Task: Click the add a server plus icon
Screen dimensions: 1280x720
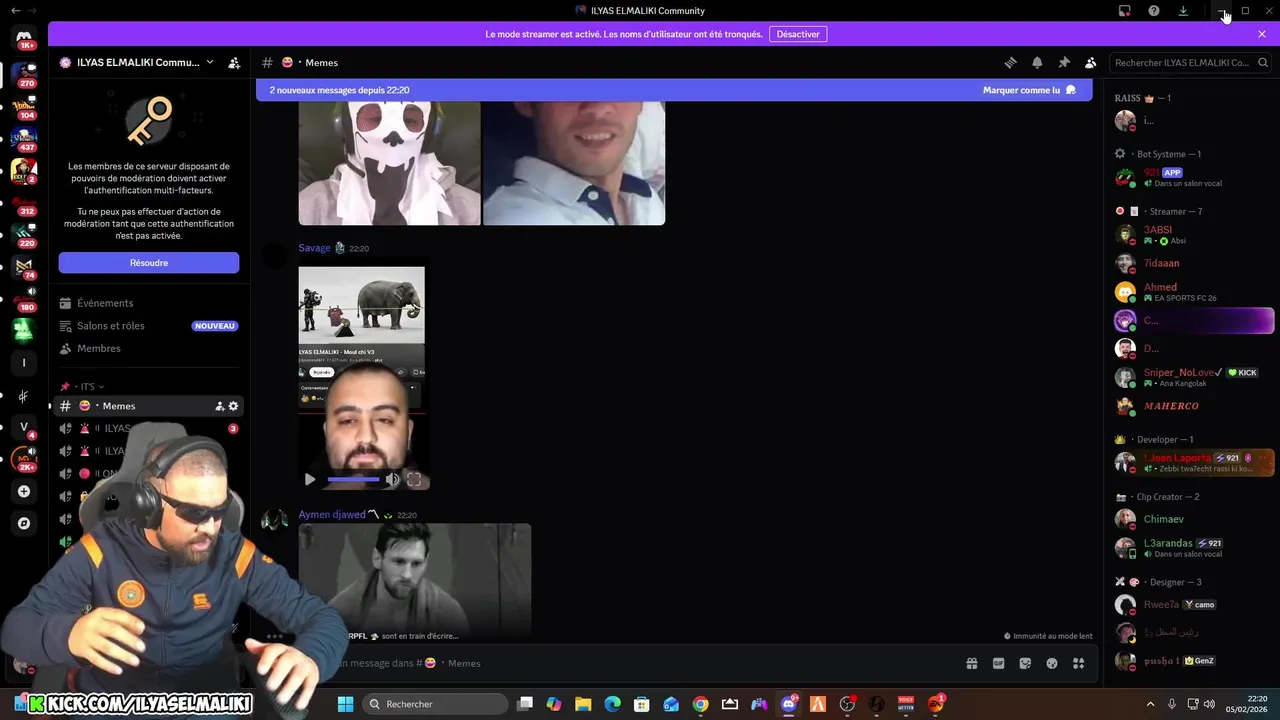Action: point(24,491)
